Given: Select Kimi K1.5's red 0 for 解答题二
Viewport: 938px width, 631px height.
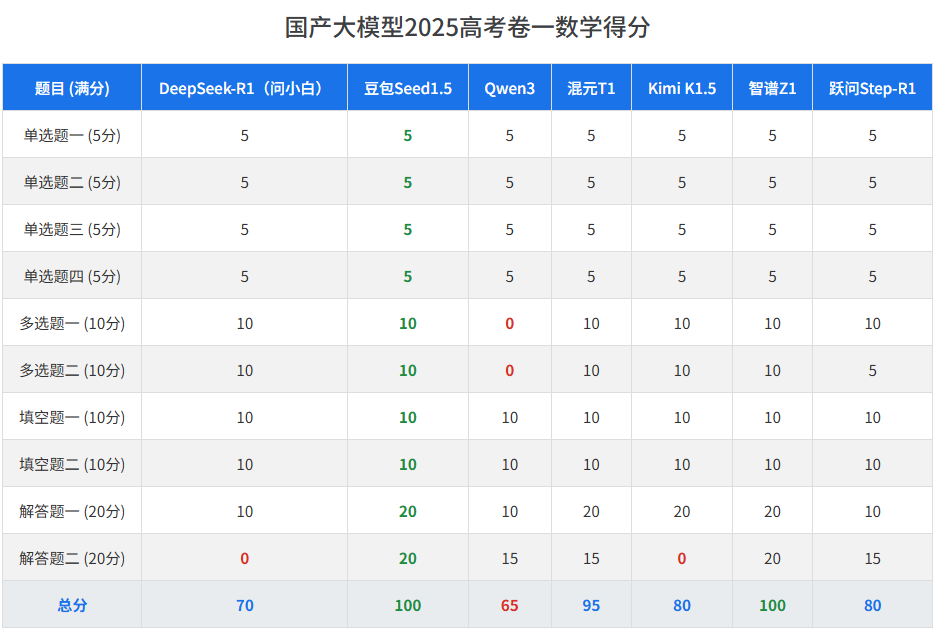Looking at the screenshot, I should click(682, 559).
